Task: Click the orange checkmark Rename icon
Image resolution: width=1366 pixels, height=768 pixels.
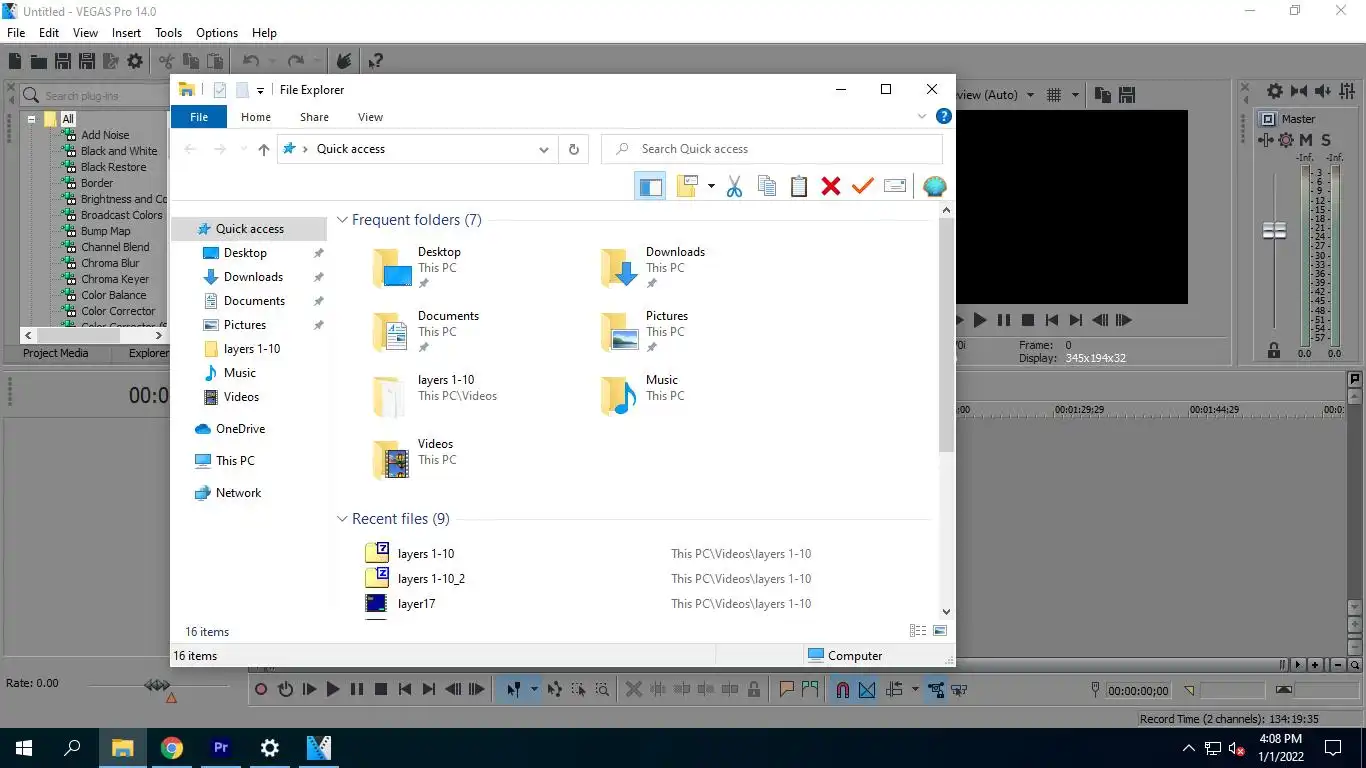Action: click(863, 186)
